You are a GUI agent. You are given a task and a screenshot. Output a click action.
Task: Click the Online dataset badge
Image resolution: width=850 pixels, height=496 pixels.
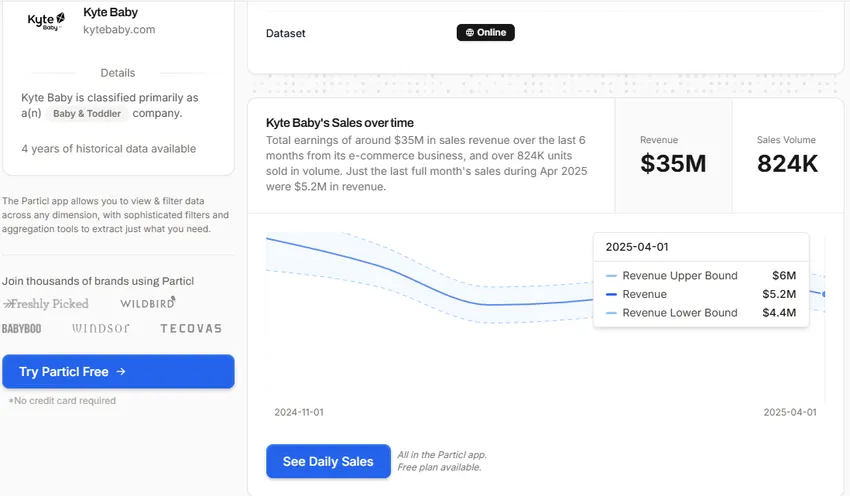(486, 32)
